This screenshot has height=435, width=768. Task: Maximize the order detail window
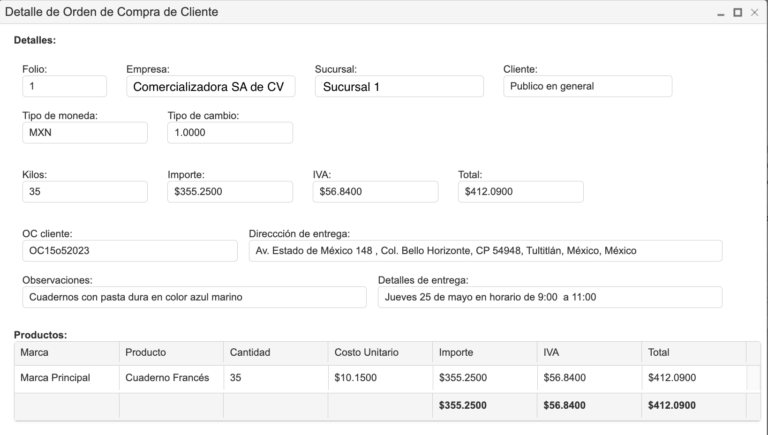737,13
